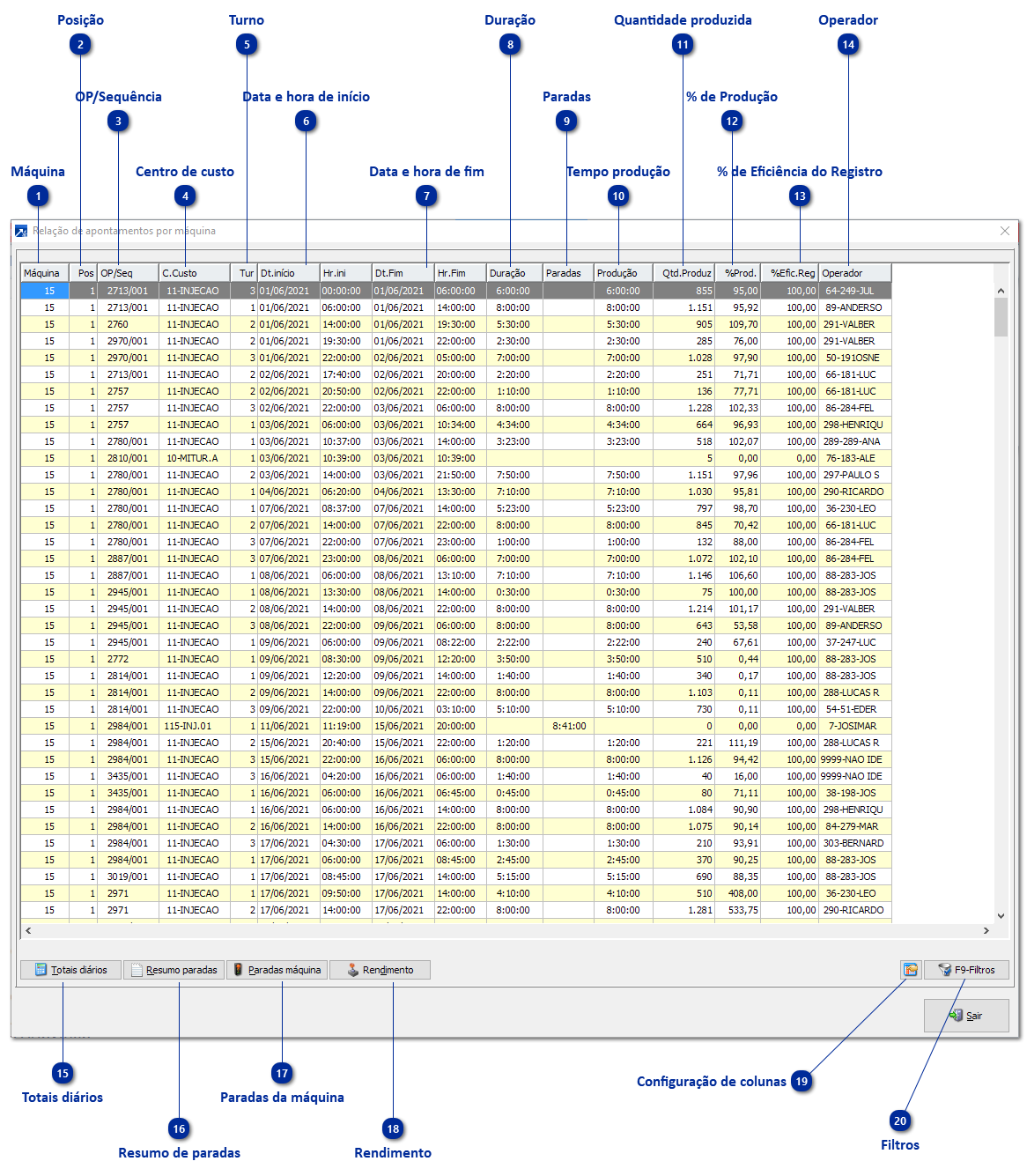Click the app icon in window title bar
This screenshot has width=1027, height=1176.
[x=21, y=232]
